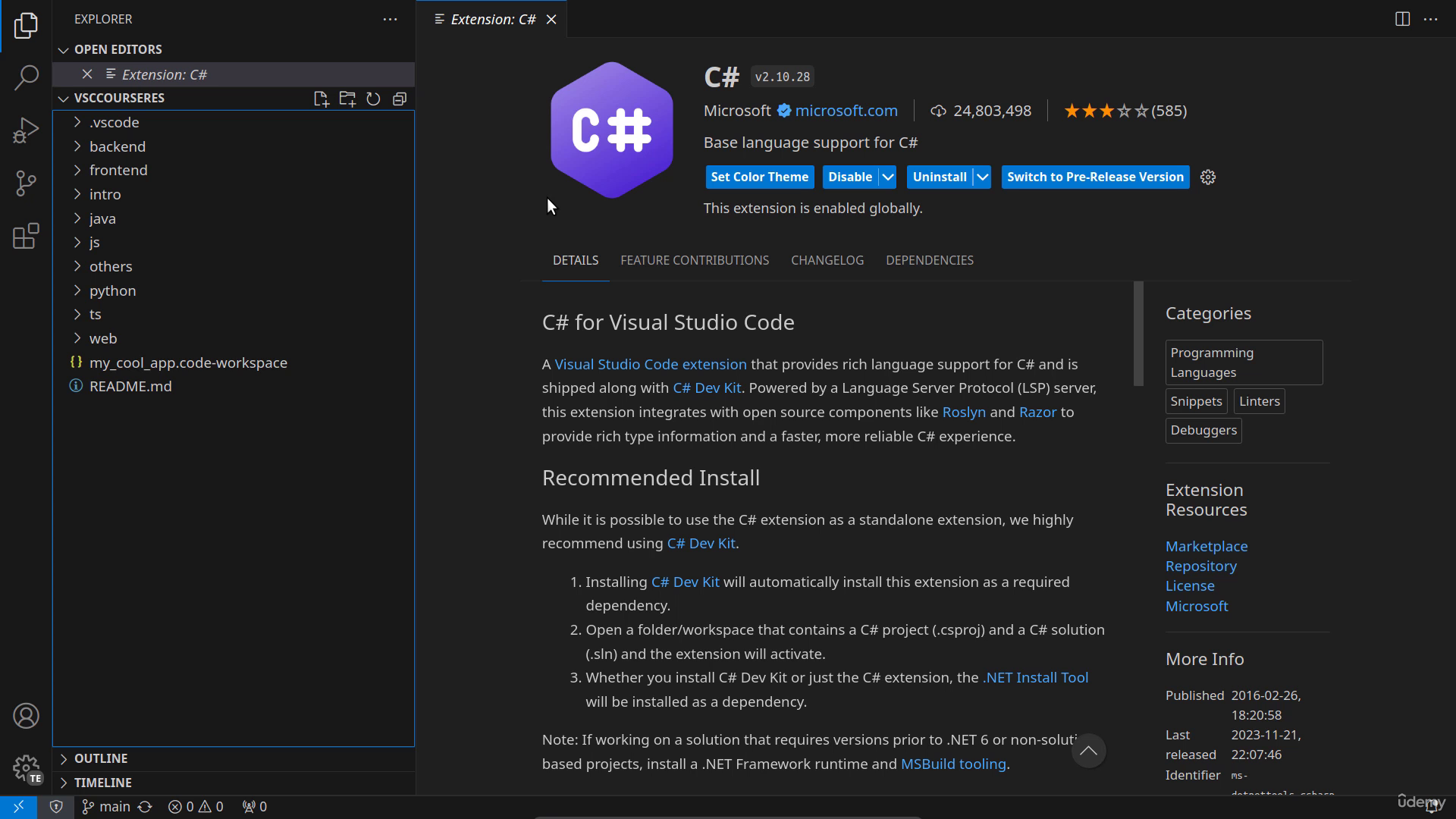
Task: Expand the Timeline section
Action: point(234,783)
